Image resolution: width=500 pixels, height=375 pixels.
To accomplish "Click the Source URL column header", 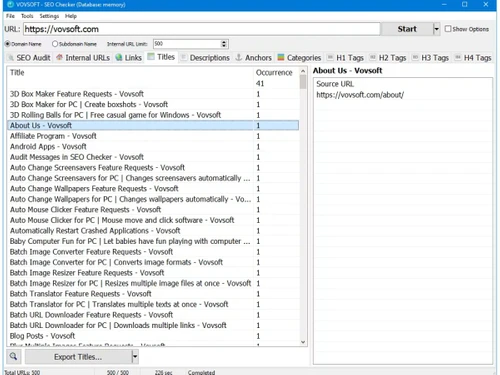I will pyautogui.click(x=402, y=84).
